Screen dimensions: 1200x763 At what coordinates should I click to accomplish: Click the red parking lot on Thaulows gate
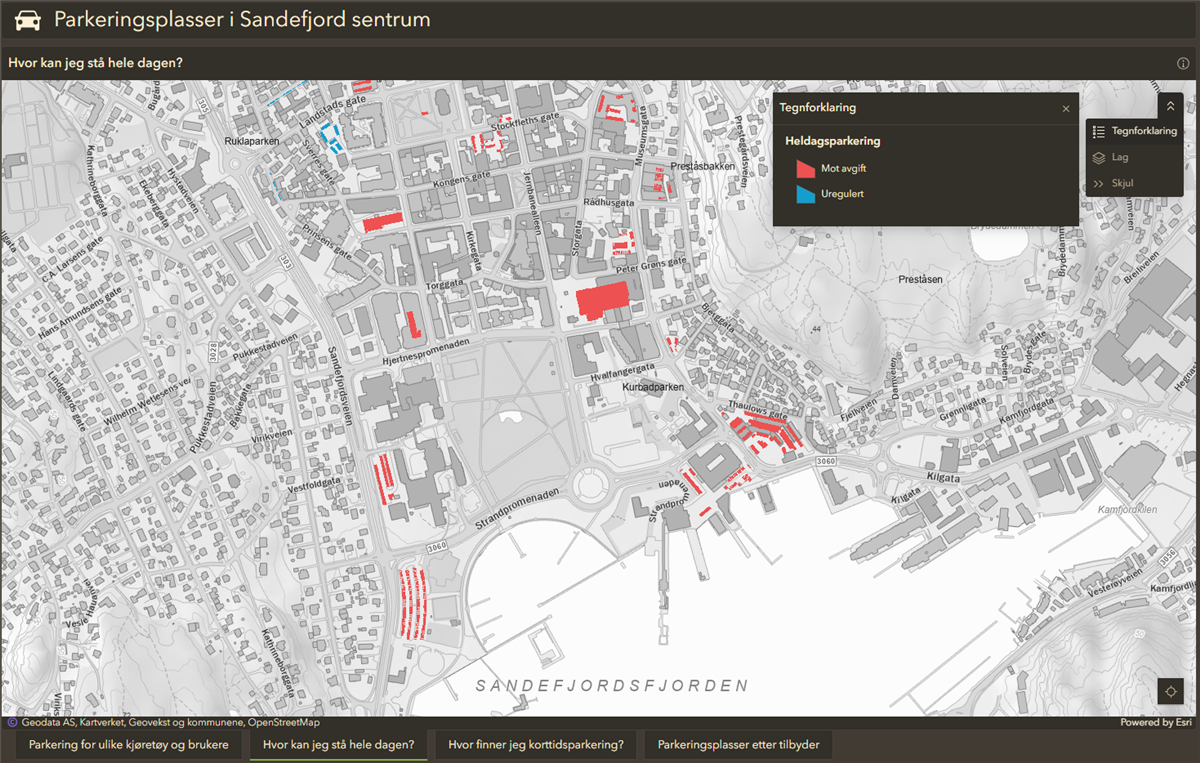click(x=765, y=433)
